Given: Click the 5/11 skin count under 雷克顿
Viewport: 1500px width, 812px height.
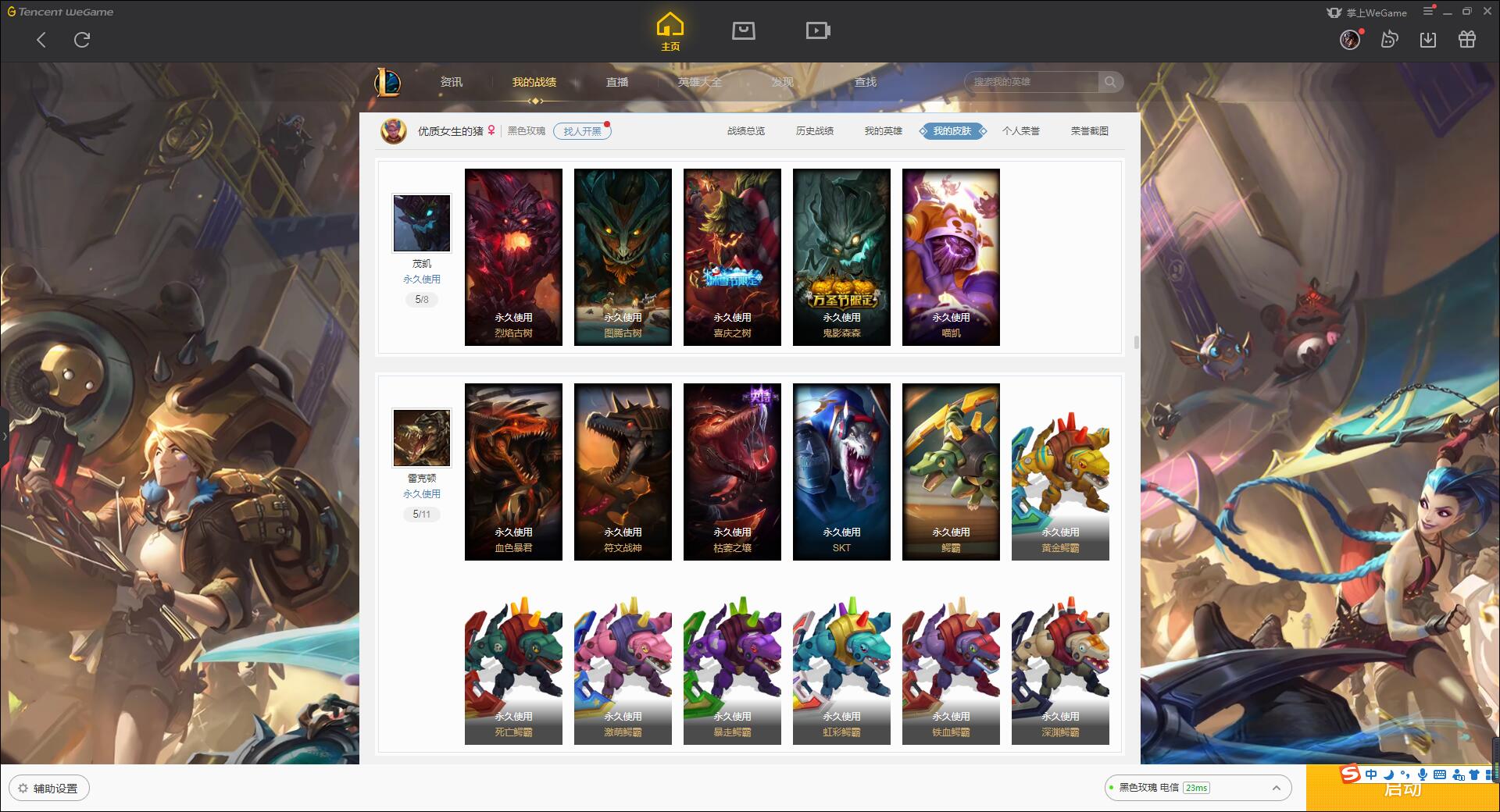Looking at the screenshot, I should tap(422, 514).
